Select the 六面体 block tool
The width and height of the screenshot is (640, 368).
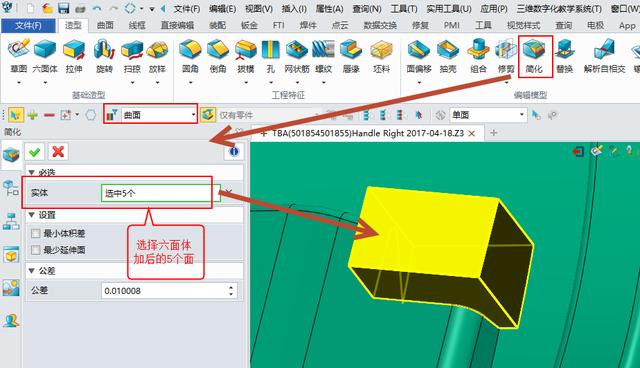click(x=45, y=56)
